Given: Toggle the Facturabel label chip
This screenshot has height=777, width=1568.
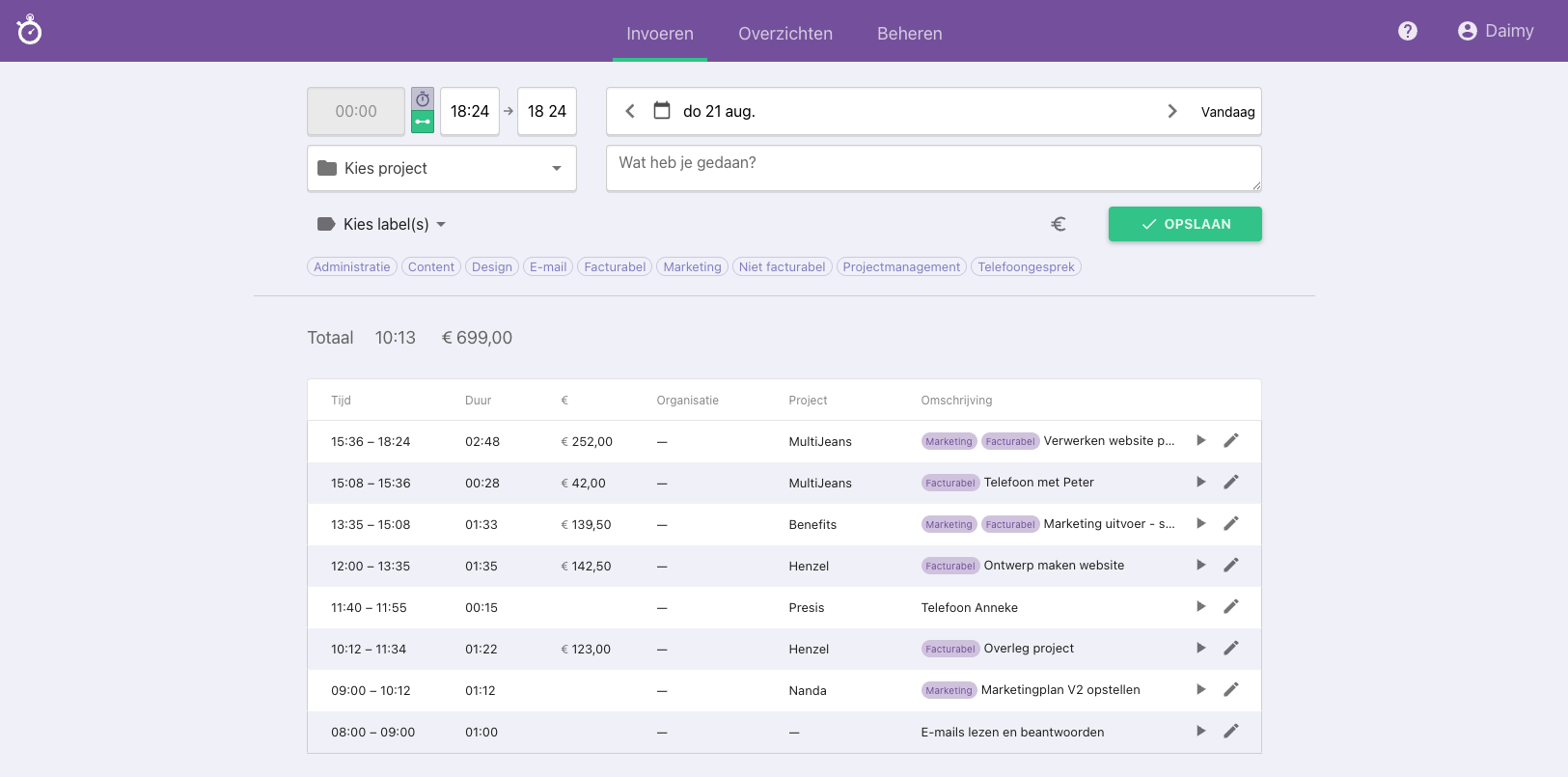Looking at the screenshot, I should pos(615,266).
